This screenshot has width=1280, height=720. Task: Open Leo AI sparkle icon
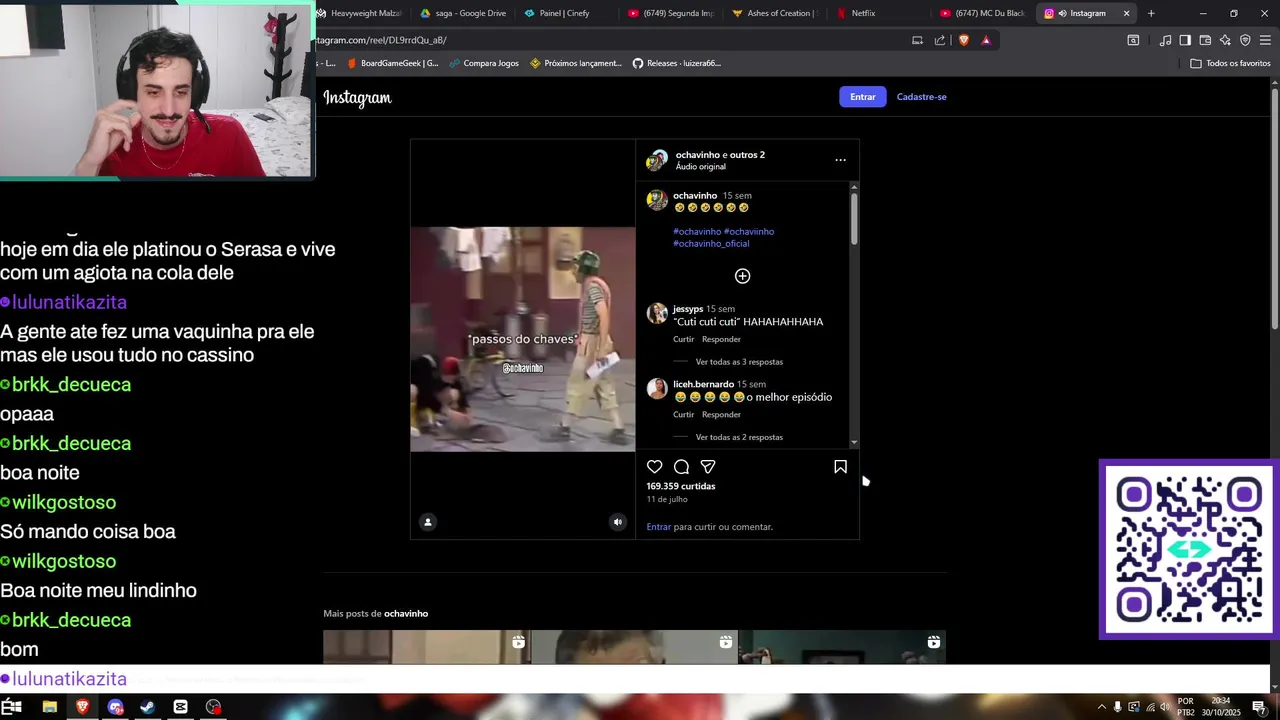(1225, 40)
